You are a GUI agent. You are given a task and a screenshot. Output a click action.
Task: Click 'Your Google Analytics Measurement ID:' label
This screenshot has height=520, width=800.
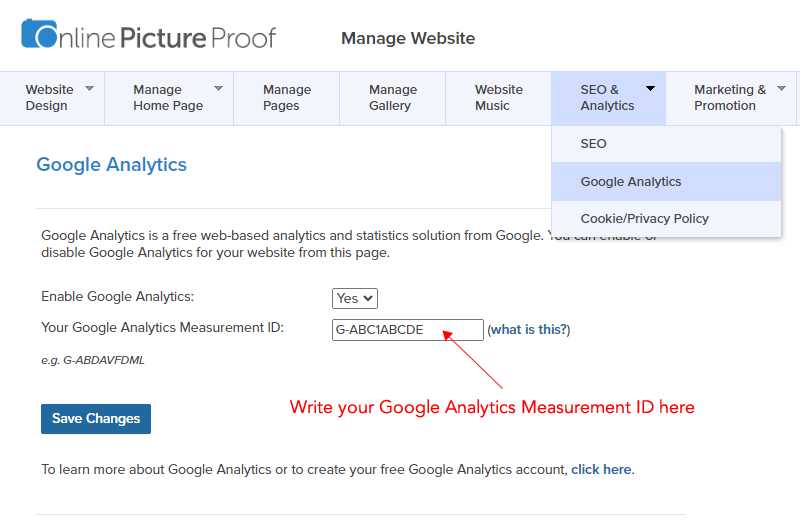162,328
